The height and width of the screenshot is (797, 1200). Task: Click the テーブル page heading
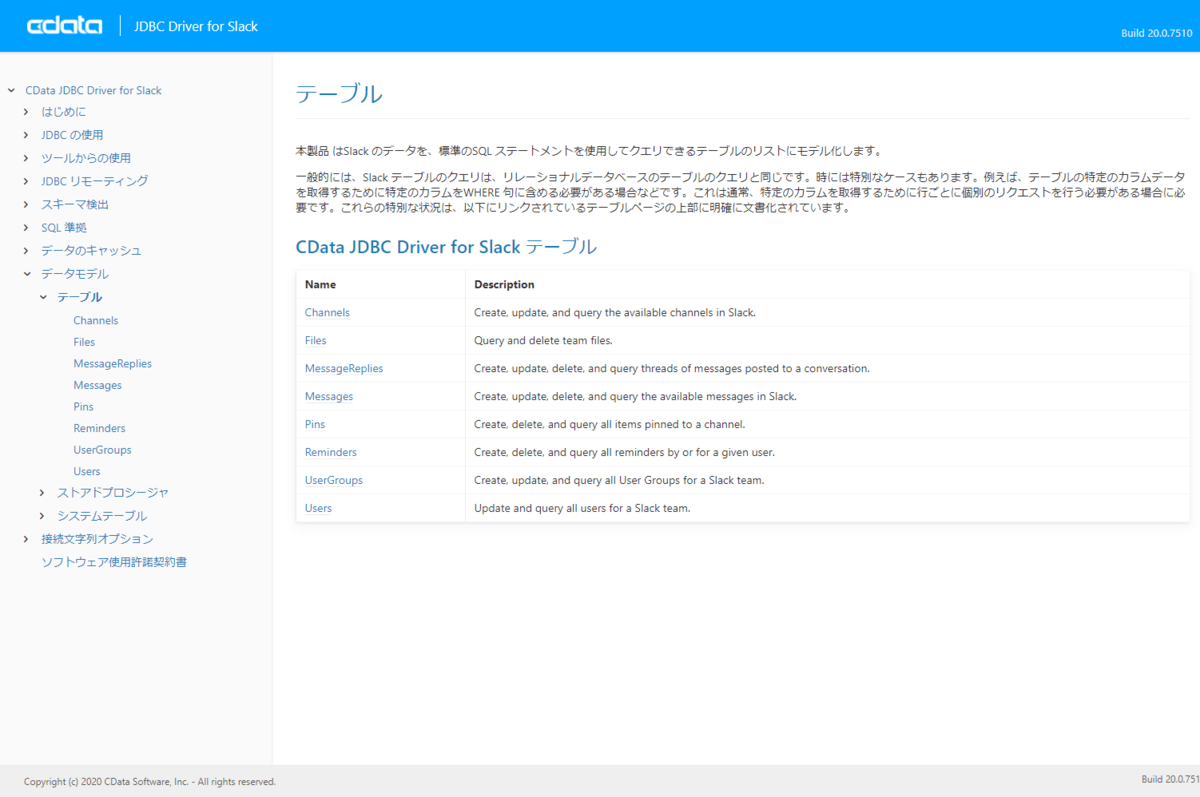point(339,94)
